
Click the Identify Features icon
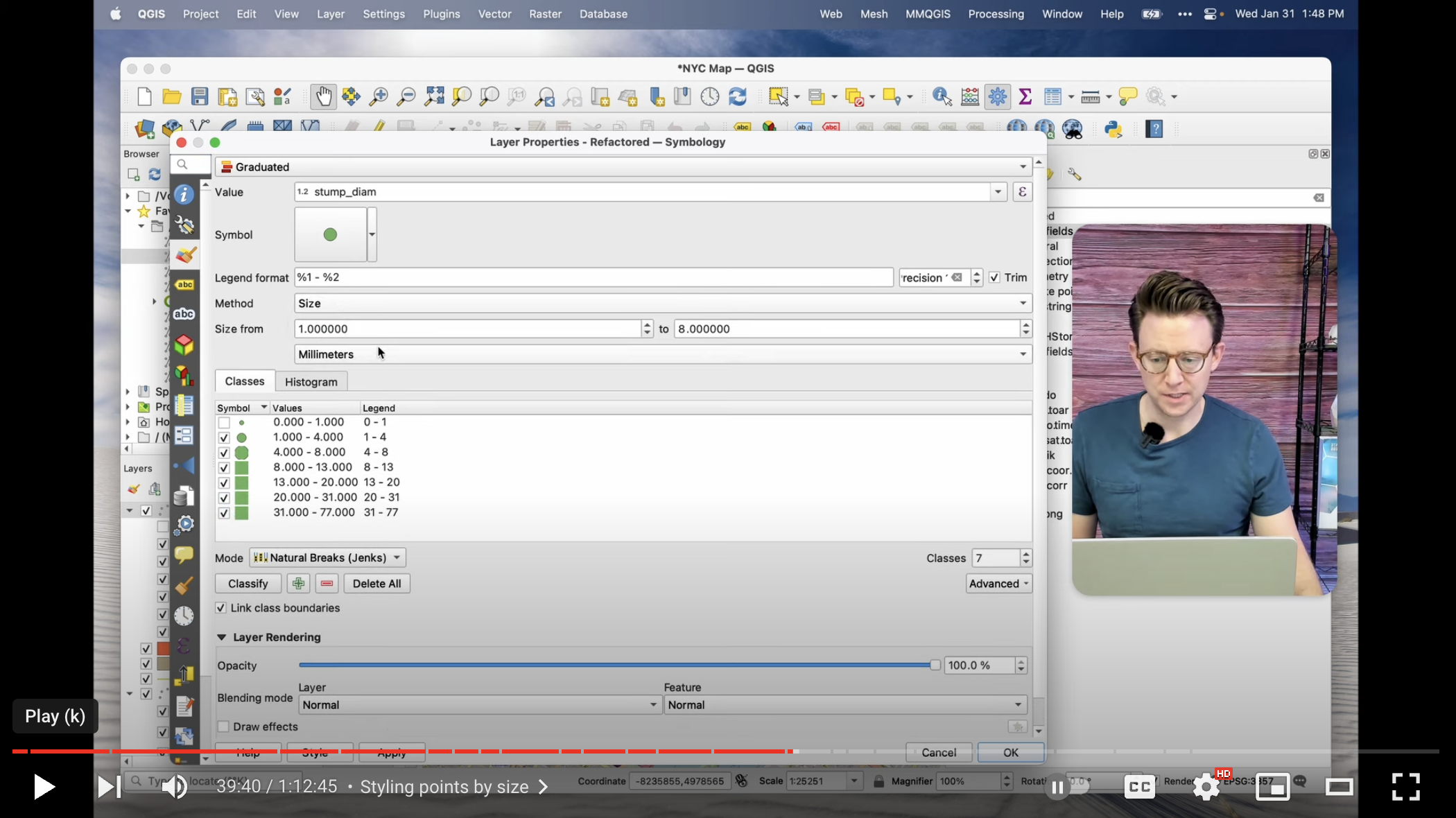click(942, 96)
